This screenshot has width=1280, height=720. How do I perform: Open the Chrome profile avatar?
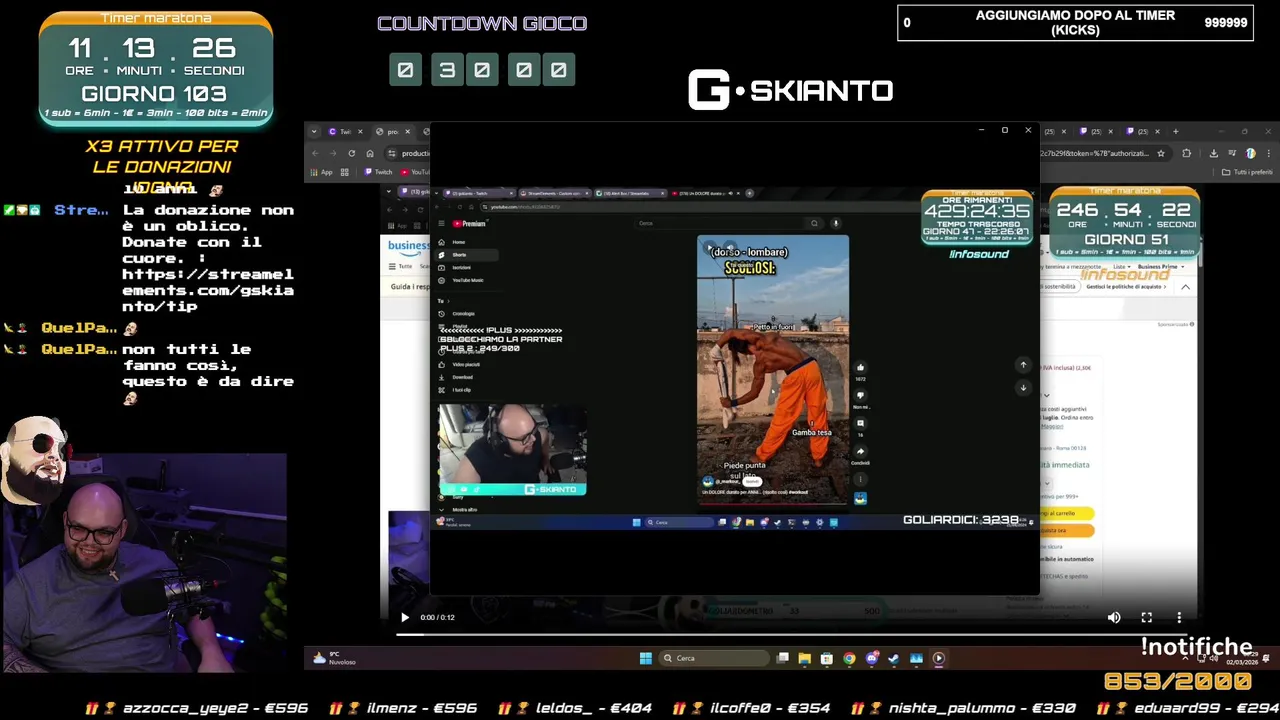tap(1250, 153)
